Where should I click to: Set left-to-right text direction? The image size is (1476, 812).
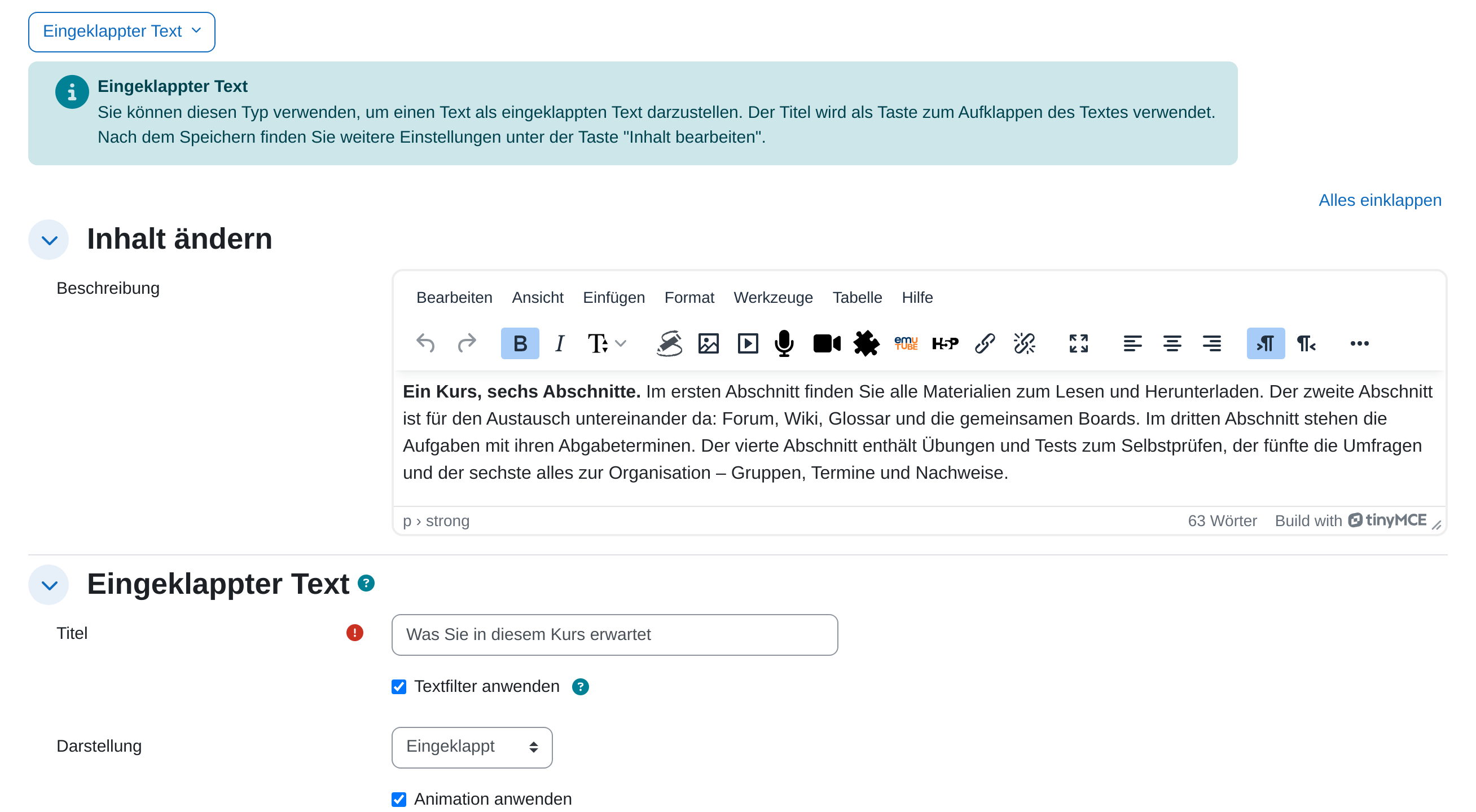(x=1265, y=343)
